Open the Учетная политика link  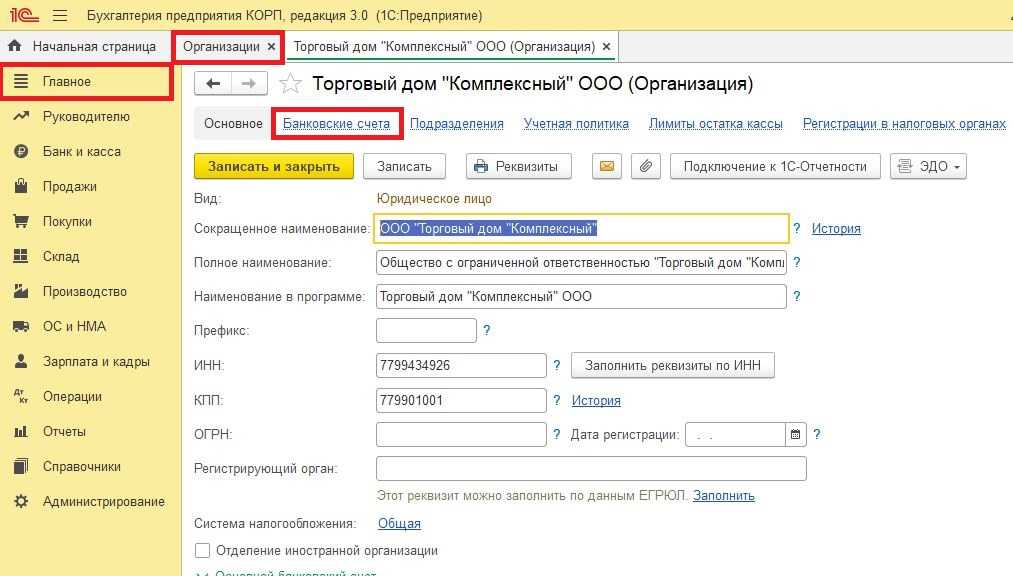[576, 123]
